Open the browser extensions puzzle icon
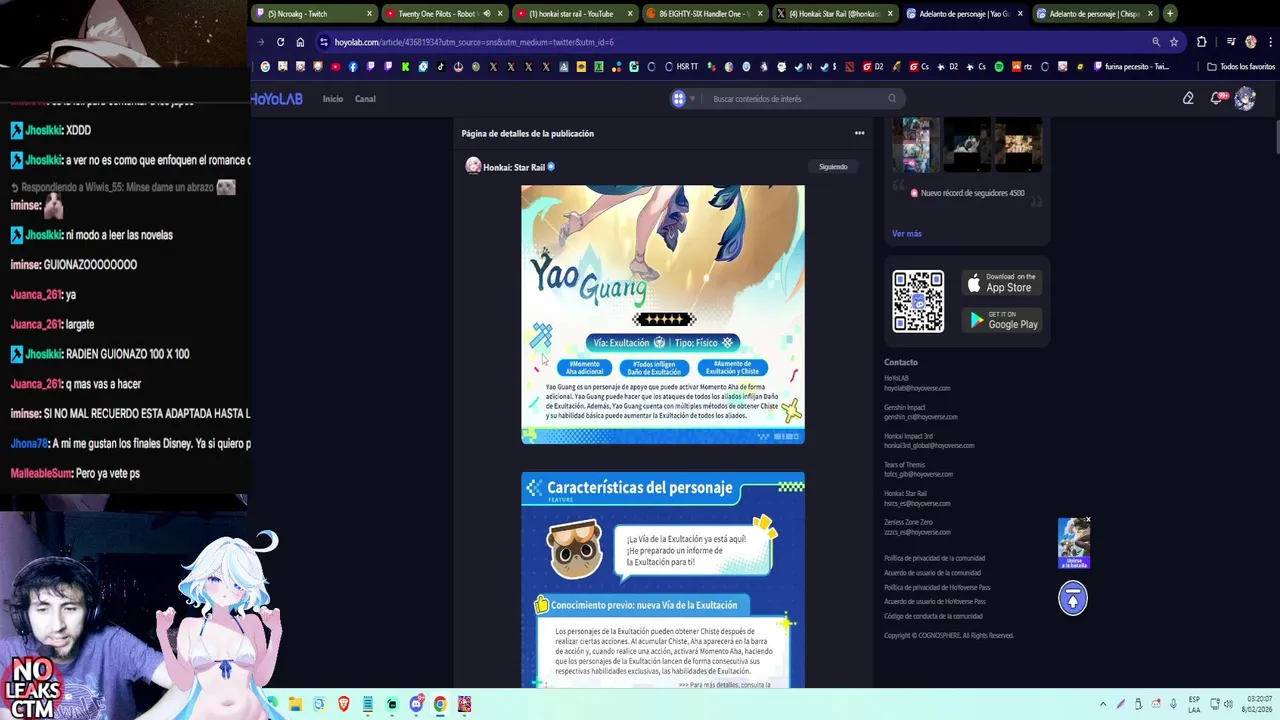The image size is (1280, 720). tap(1202, 42)
